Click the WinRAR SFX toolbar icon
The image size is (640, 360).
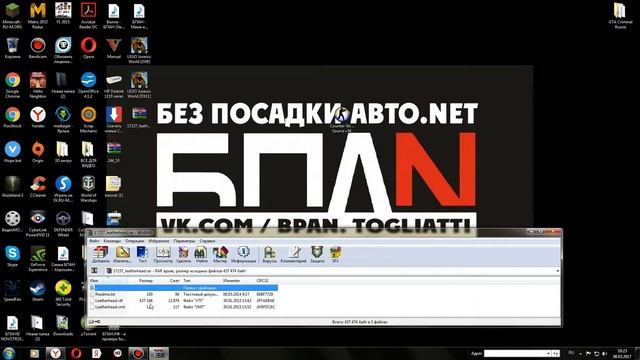click(336, 254)
